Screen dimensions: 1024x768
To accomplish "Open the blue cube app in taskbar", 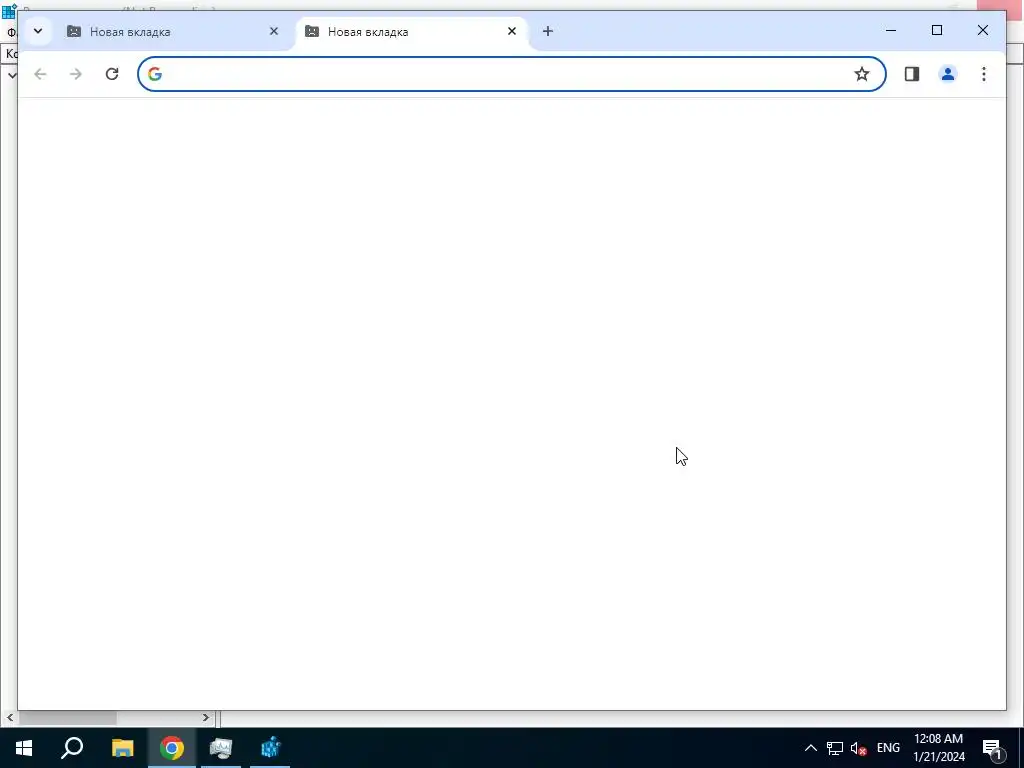I will coord(270,748).
